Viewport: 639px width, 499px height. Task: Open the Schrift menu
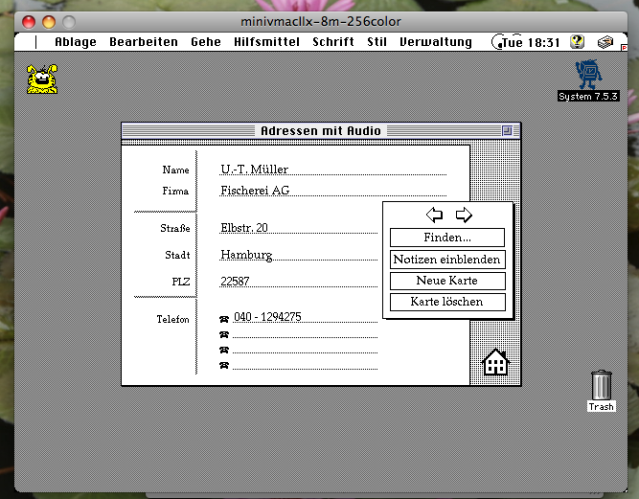tap(333, 42)
